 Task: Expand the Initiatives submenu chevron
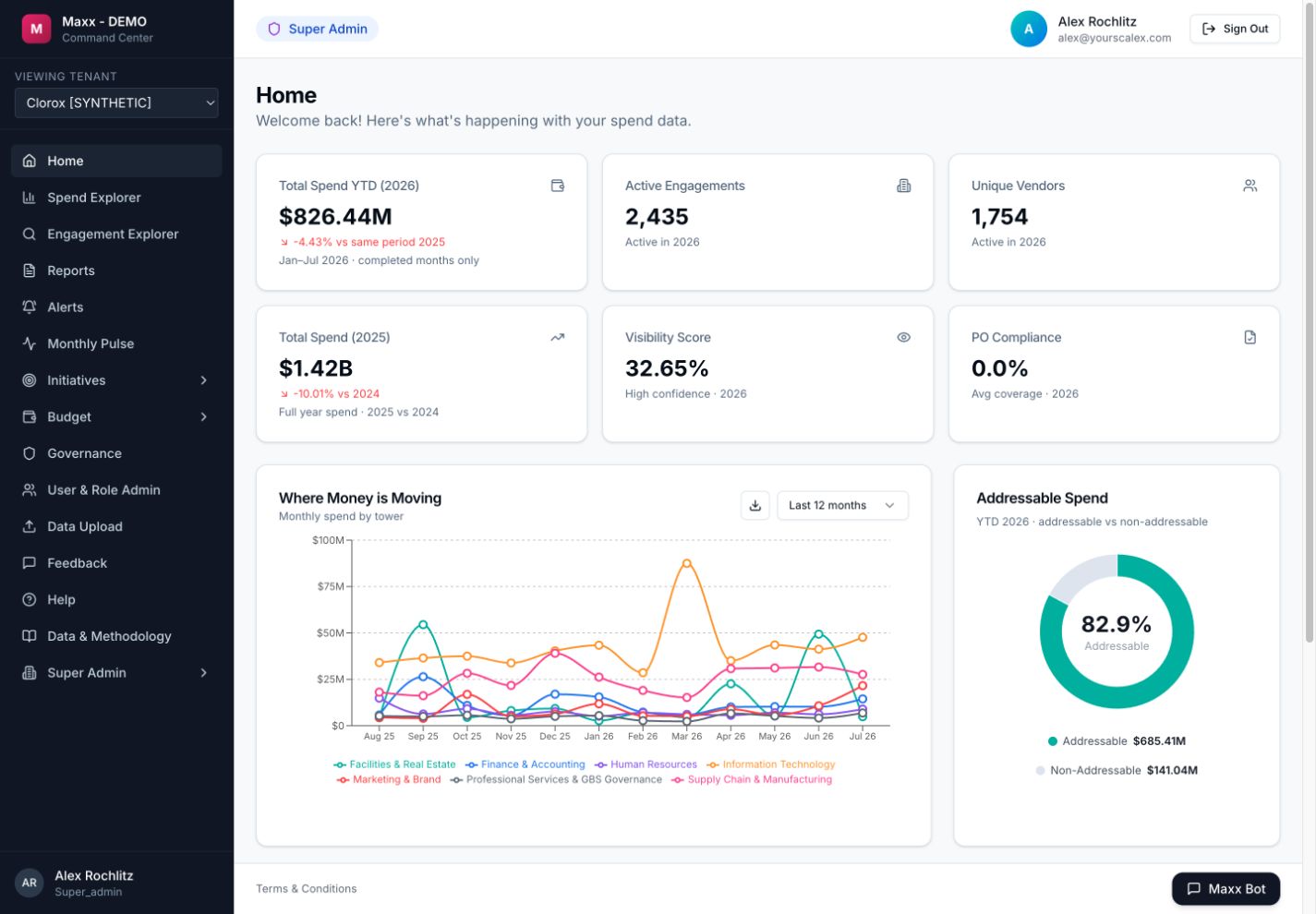204,380
